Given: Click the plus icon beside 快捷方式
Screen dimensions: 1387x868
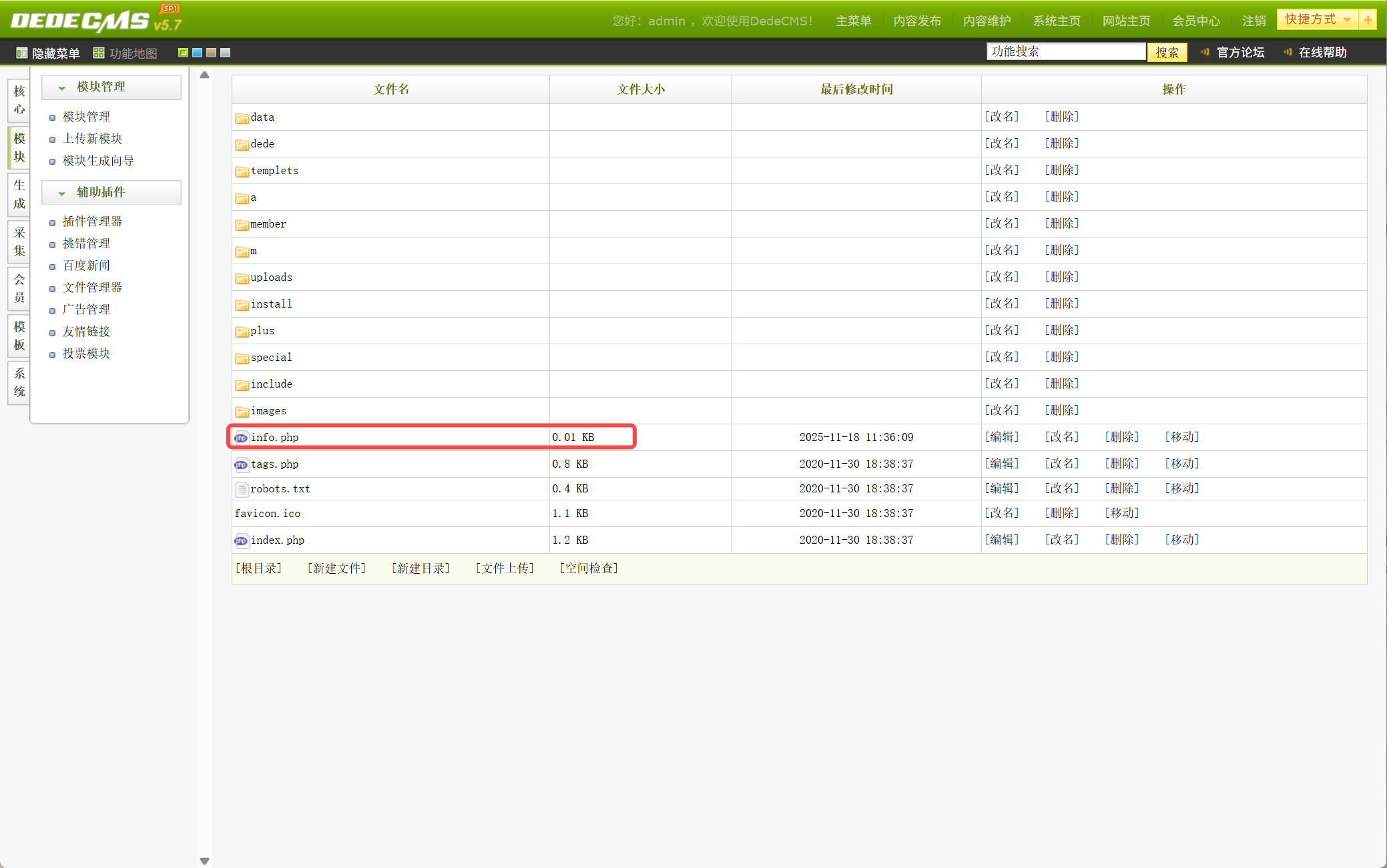Looking at the screenshot, I should click(1368, 20).
